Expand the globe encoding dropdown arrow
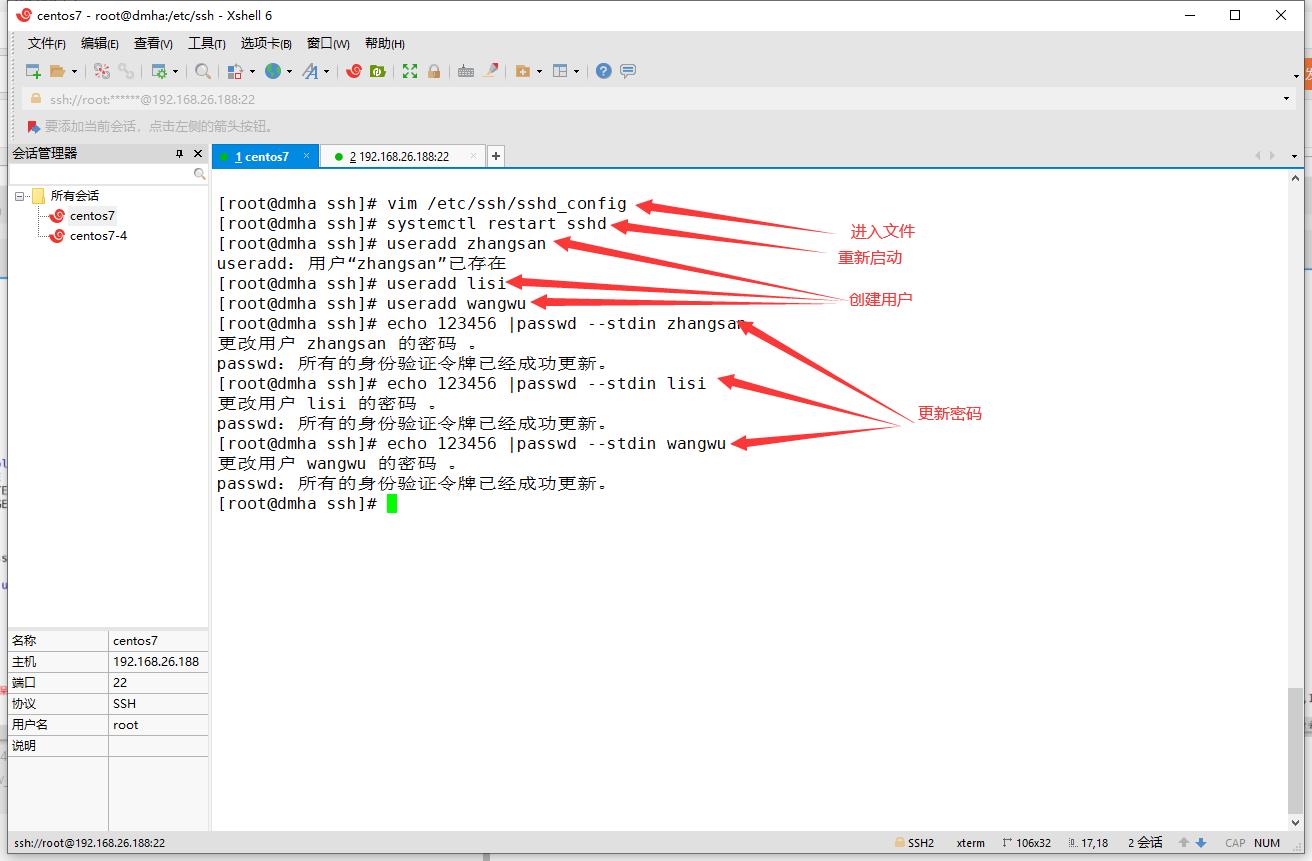Screen dimensions: 1312x861 pyautogui.click(x=289, y=71)
